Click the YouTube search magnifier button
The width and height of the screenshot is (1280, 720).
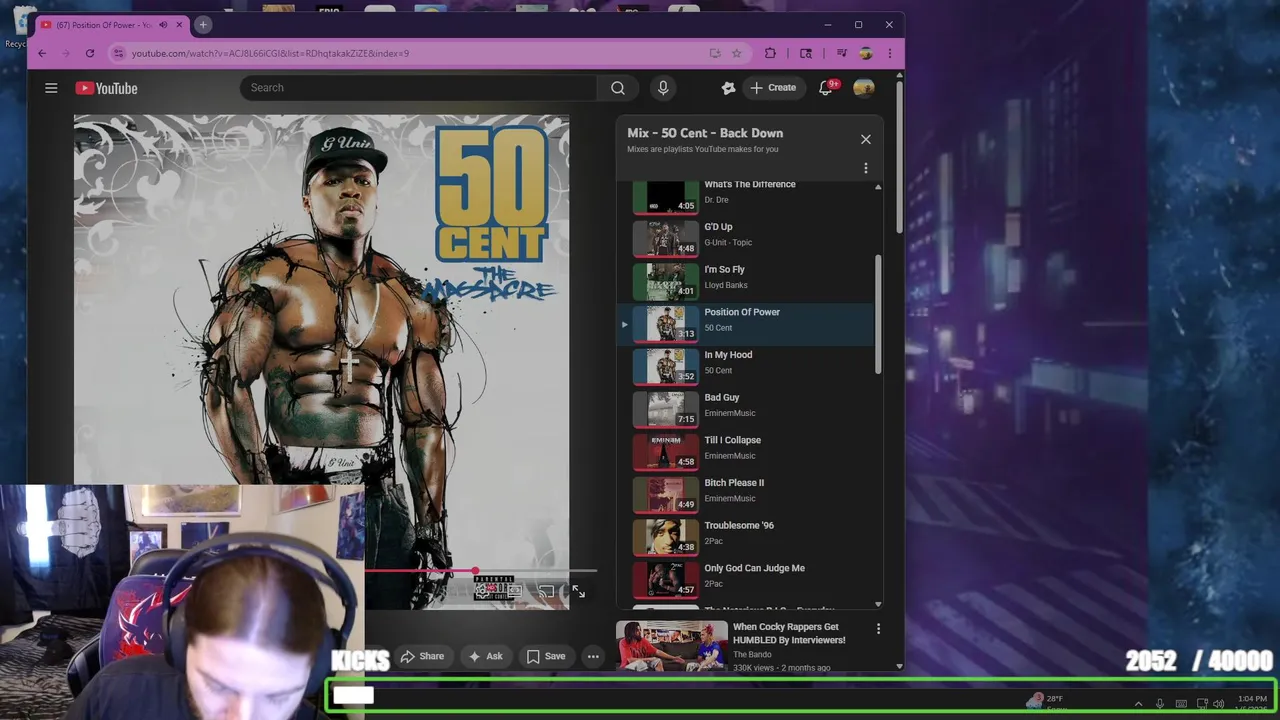tap(618, 88)
